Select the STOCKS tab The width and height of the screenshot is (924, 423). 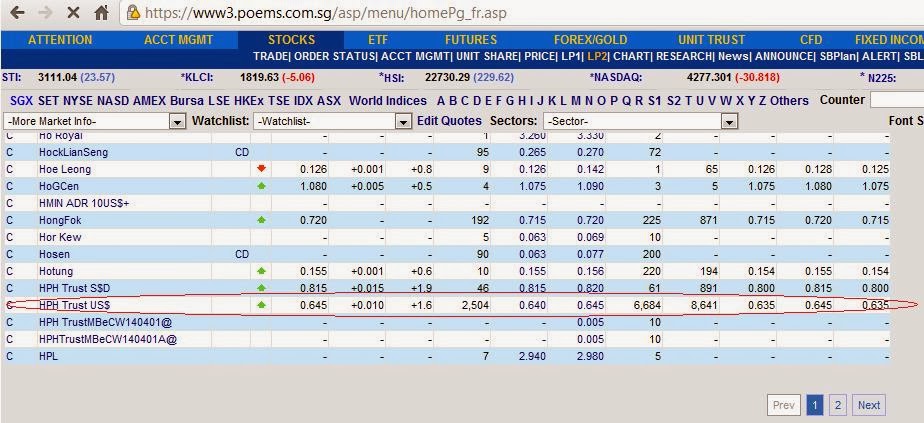[x=291, y=40]
